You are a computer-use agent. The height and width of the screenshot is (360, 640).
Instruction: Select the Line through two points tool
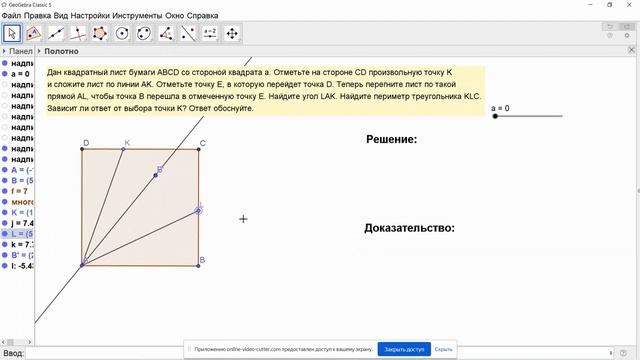(56, 33)
